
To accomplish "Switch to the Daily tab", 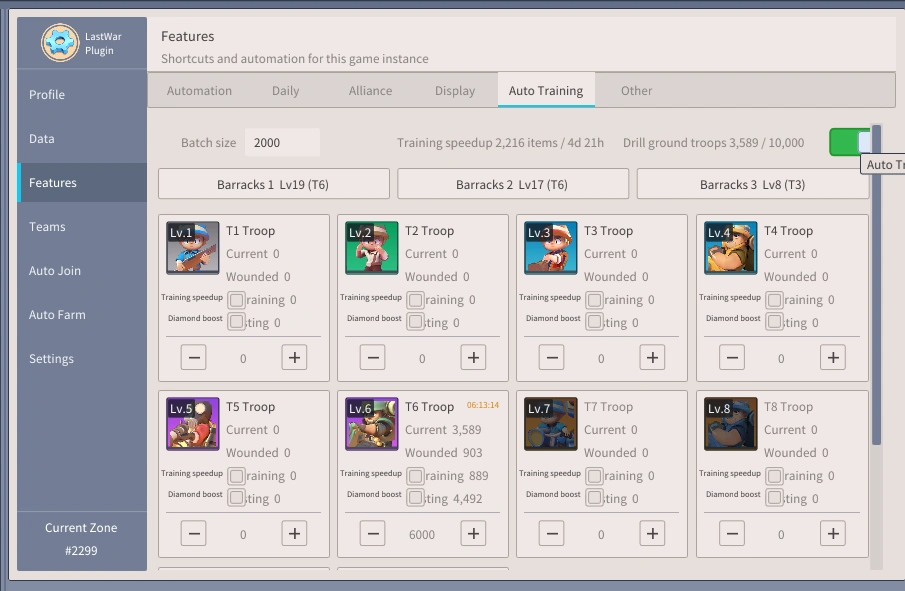I will [285, 91].
